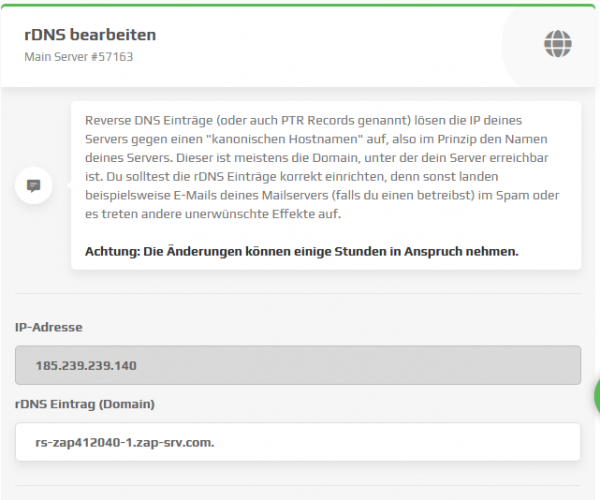
Task: Click the "rDNS bearbeiten" heading
Action: pyautogui.click(x=90, y=35)
